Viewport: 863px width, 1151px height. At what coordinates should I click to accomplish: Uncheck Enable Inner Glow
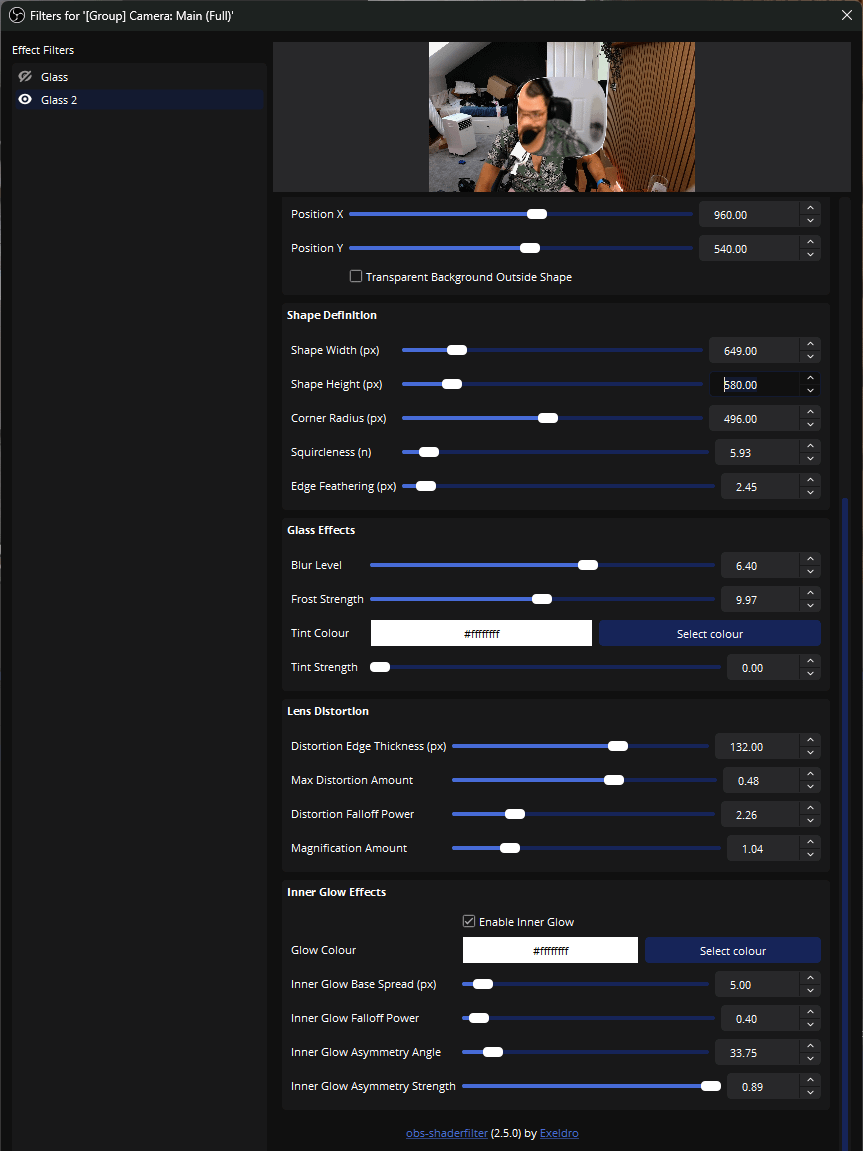coord(469,921)
